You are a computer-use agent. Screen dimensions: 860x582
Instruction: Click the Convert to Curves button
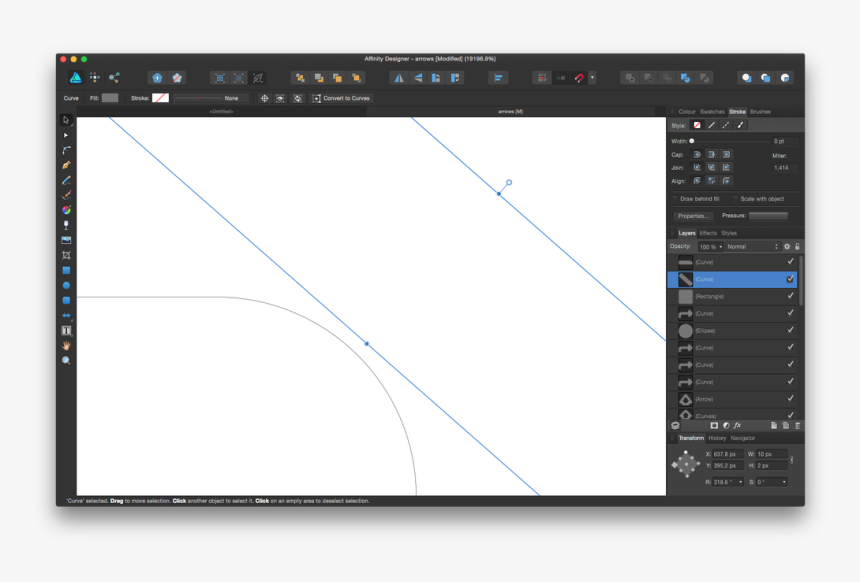340,98
